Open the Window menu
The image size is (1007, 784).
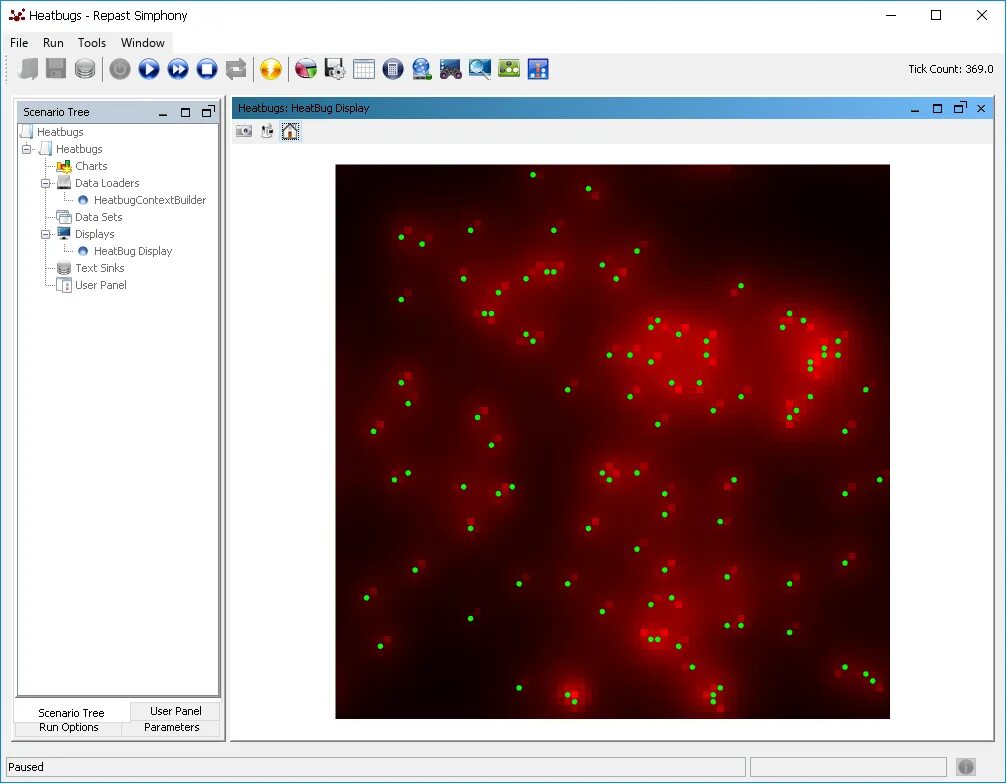point(143,42)
